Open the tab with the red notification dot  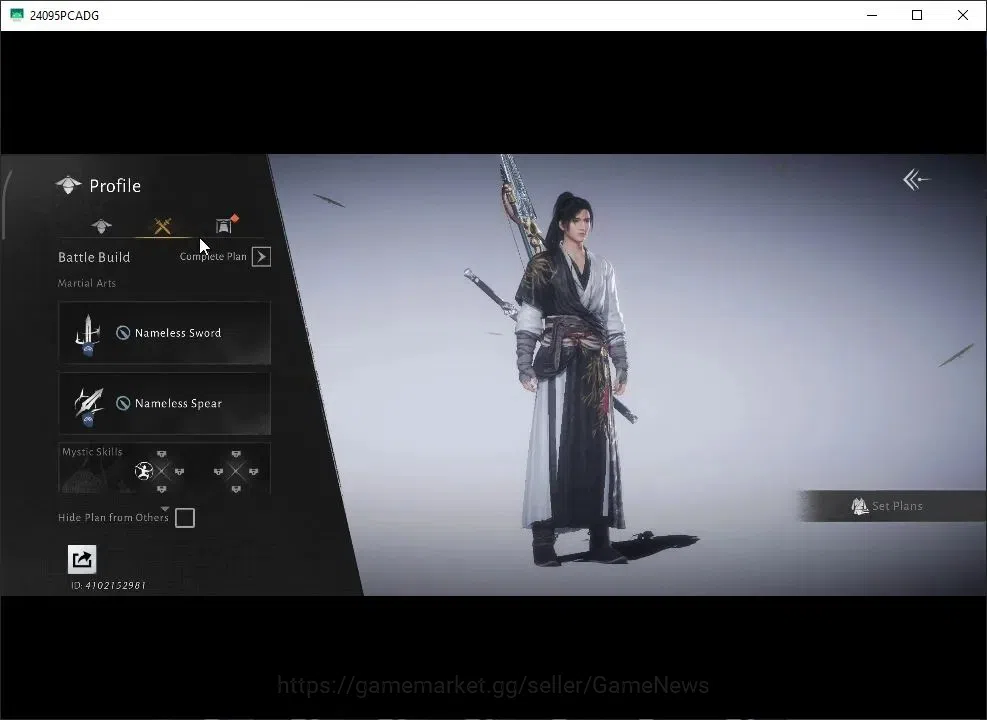225,225
